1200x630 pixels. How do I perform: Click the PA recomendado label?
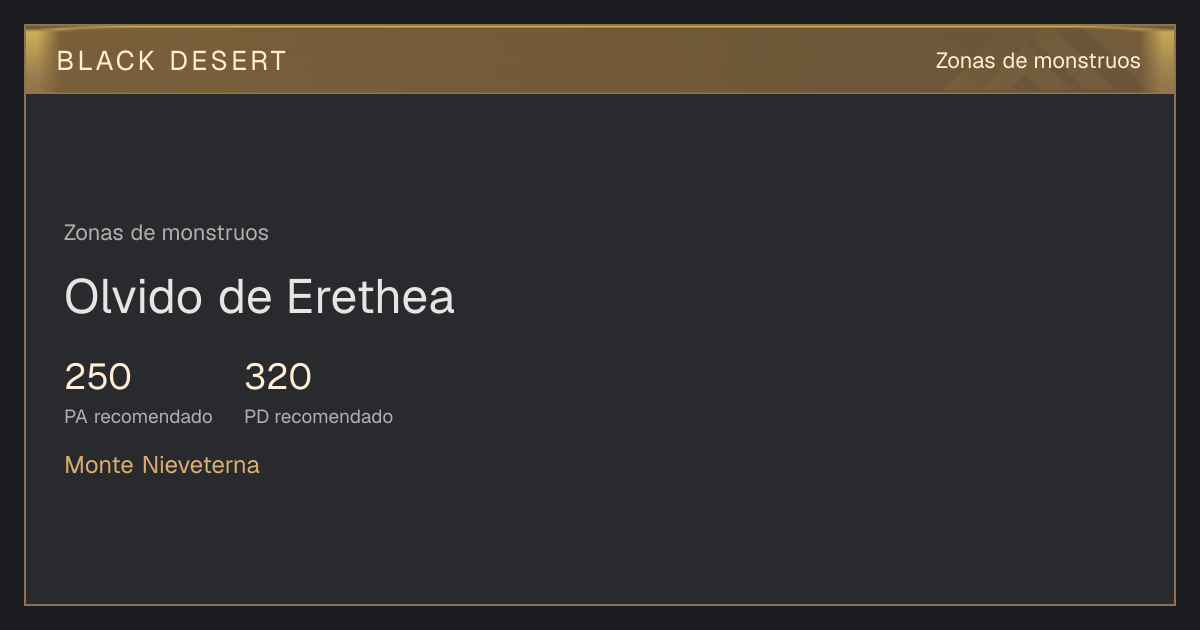click(138, 417)
